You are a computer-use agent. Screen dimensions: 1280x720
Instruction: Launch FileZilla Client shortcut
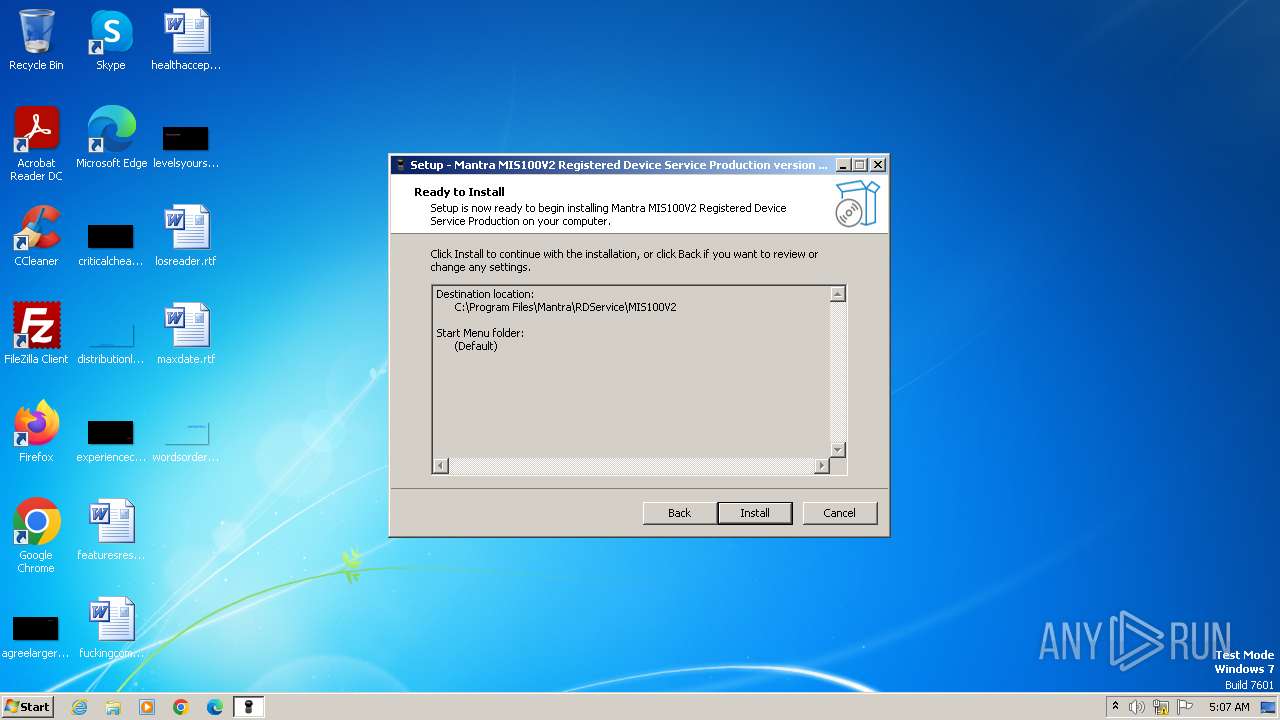36,334
